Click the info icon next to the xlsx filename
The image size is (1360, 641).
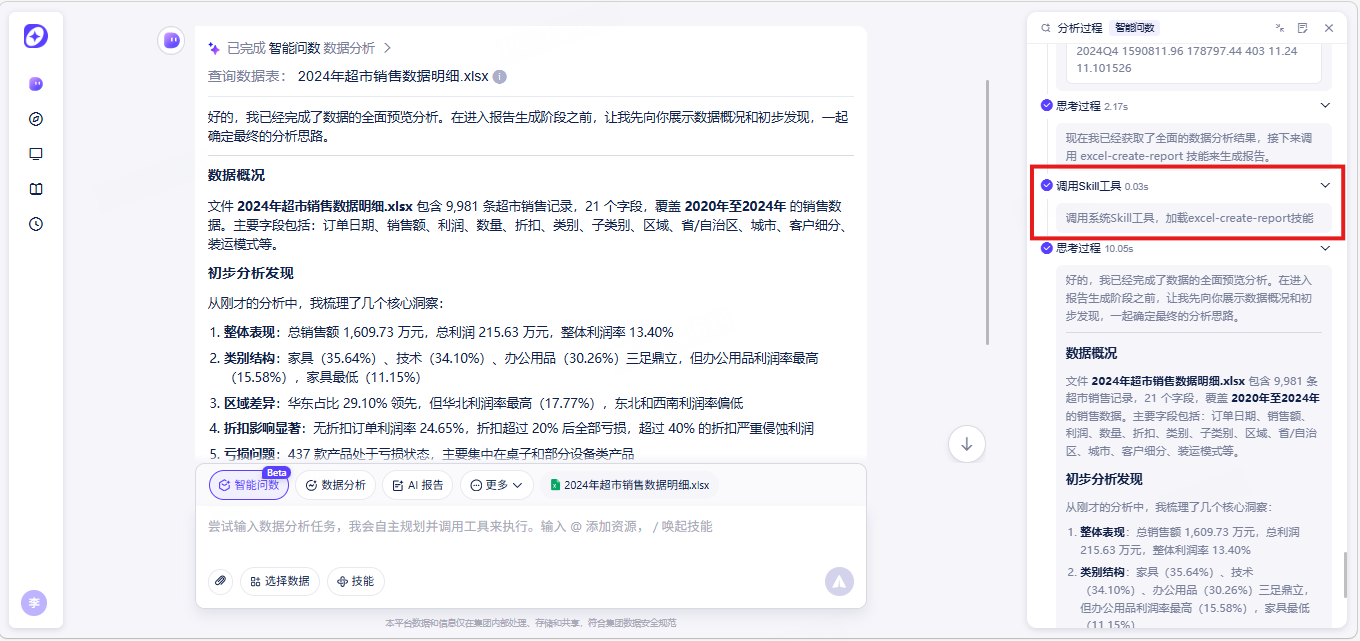[x=500, y=77]
